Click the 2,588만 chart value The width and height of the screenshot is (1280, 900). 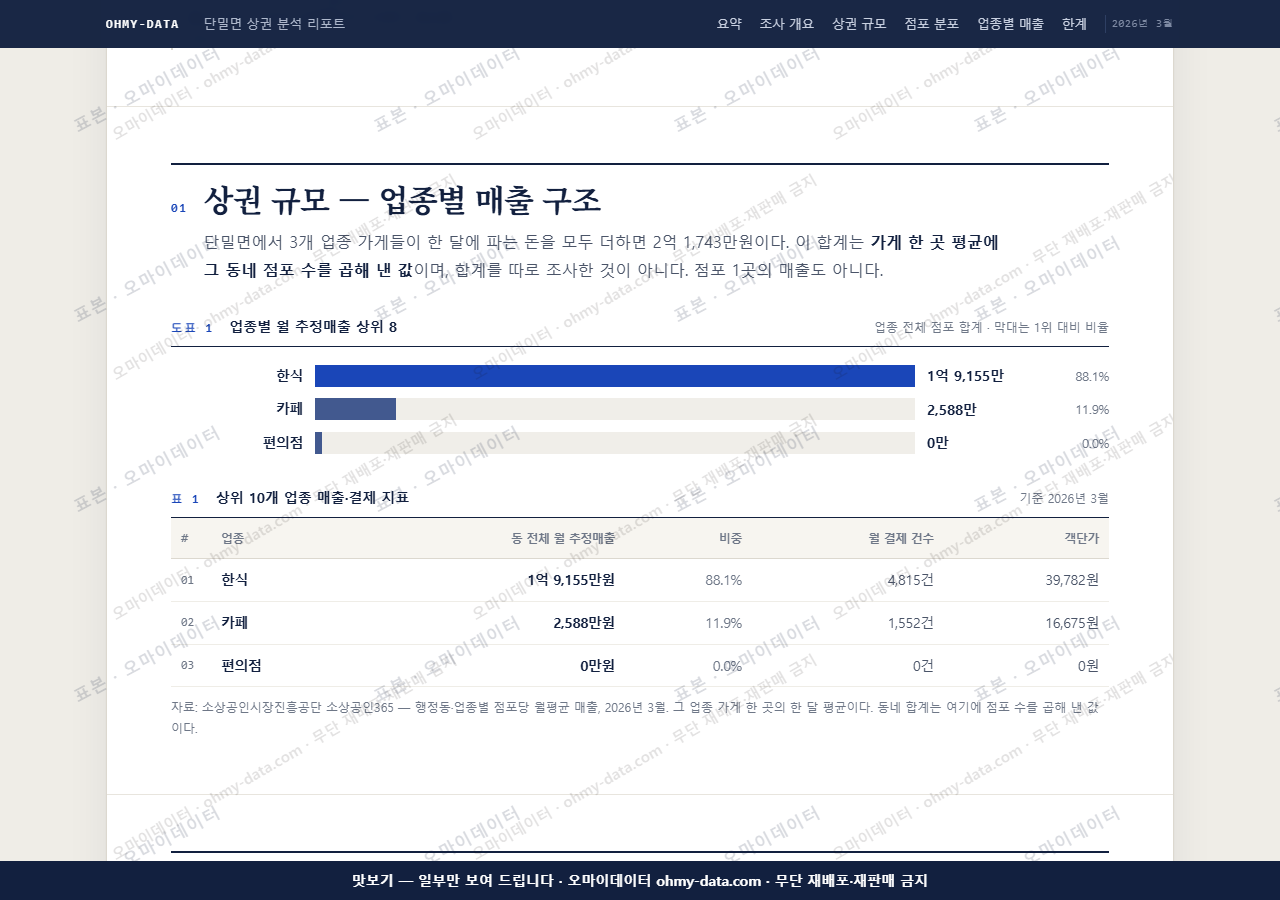[952, 409]
